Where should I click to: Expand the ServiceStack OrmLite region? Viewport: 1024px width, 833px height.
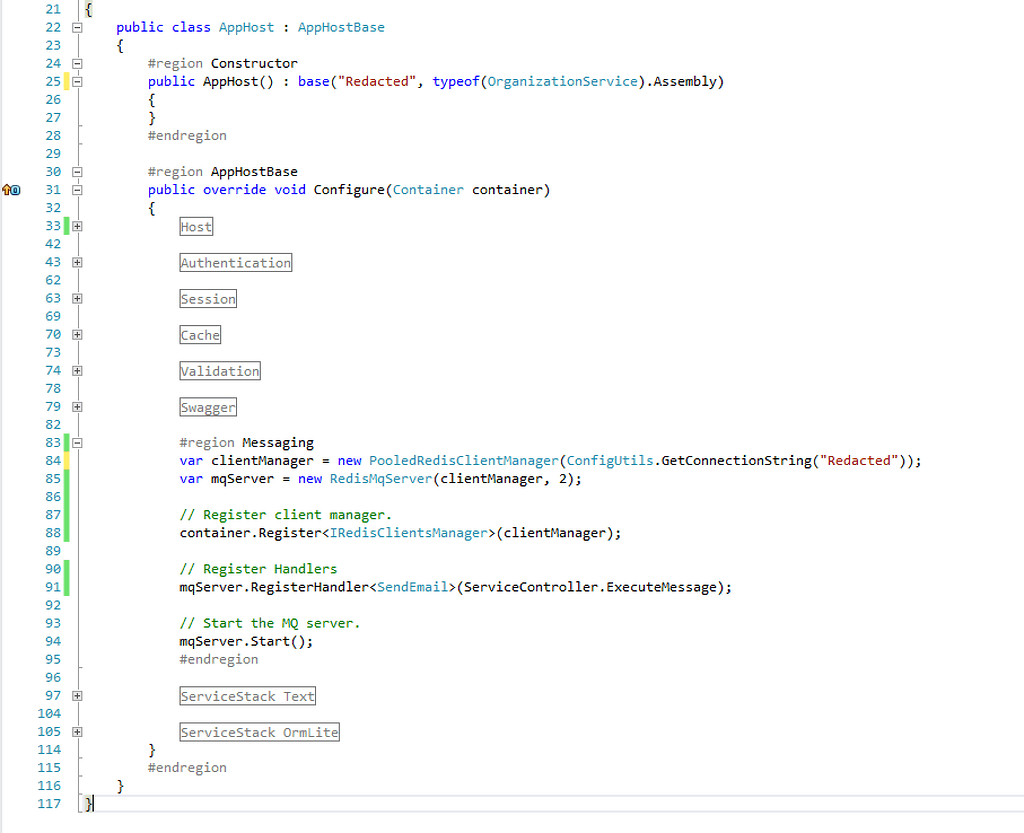pos(77,731)
